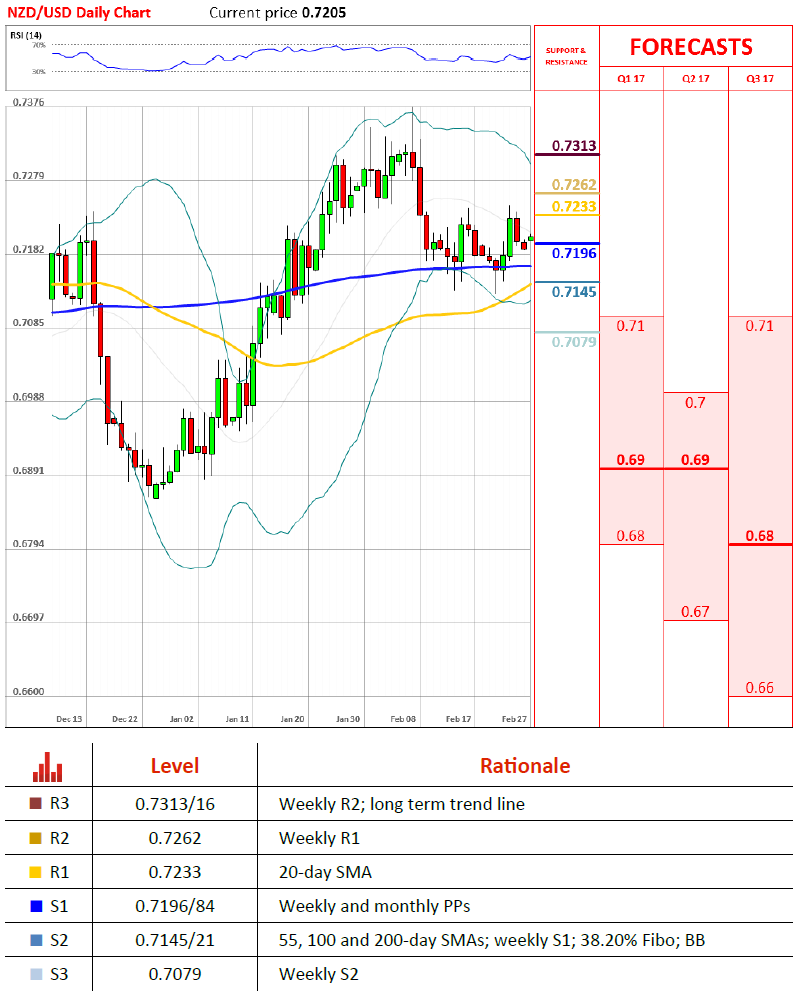Click the S1 blue square marker

pos(36,906)
